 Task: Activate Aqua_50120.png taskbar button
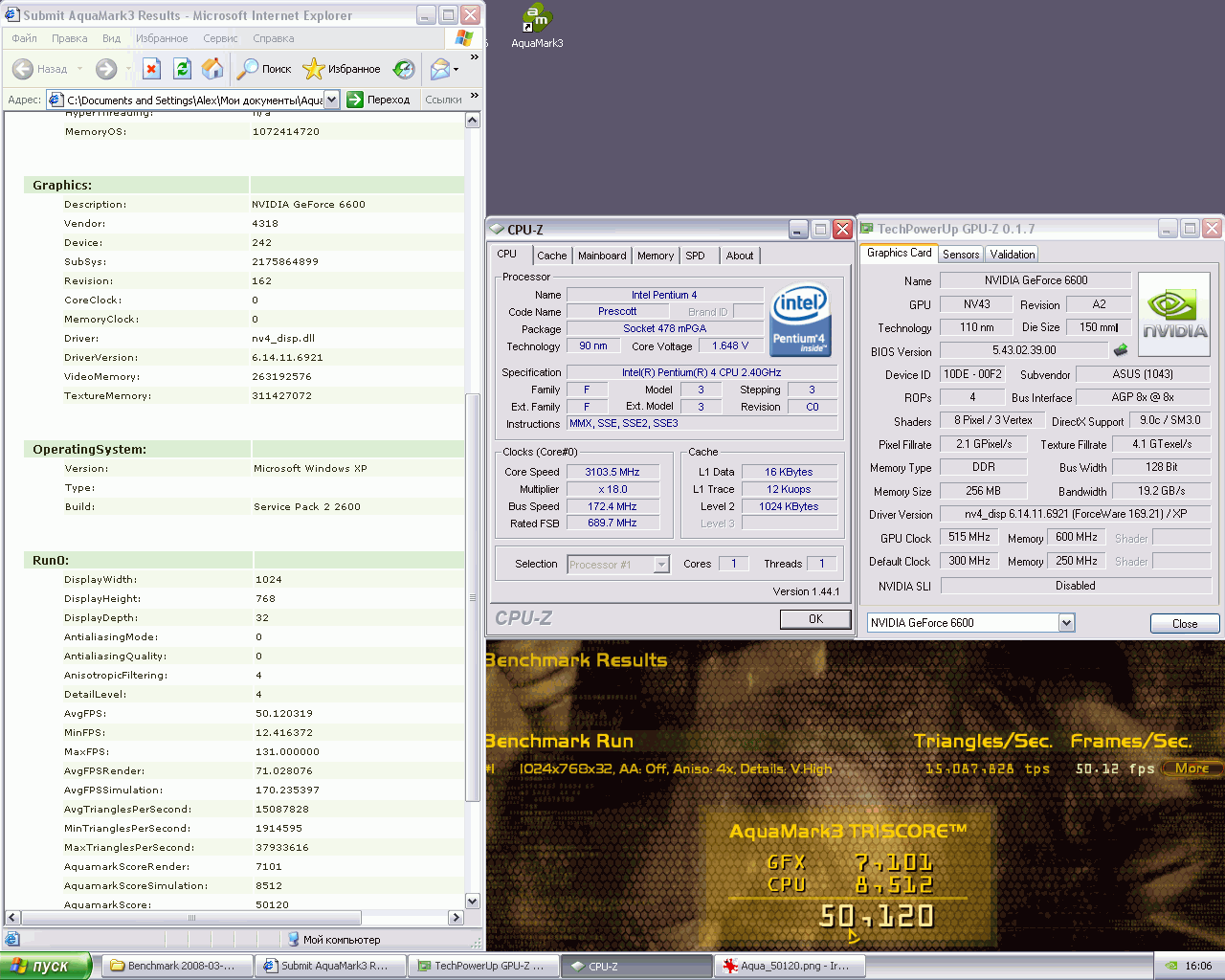791,966
